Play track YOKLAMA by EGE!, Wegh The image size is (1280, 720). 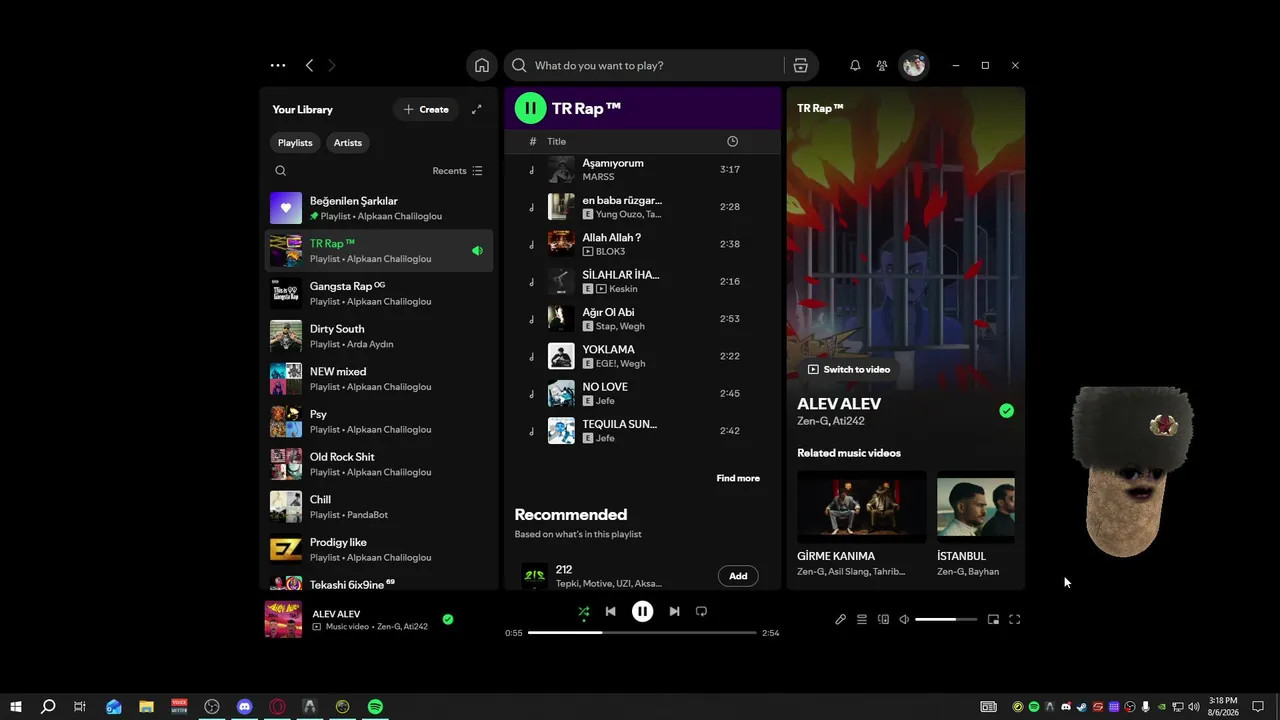tap(642, 356)
